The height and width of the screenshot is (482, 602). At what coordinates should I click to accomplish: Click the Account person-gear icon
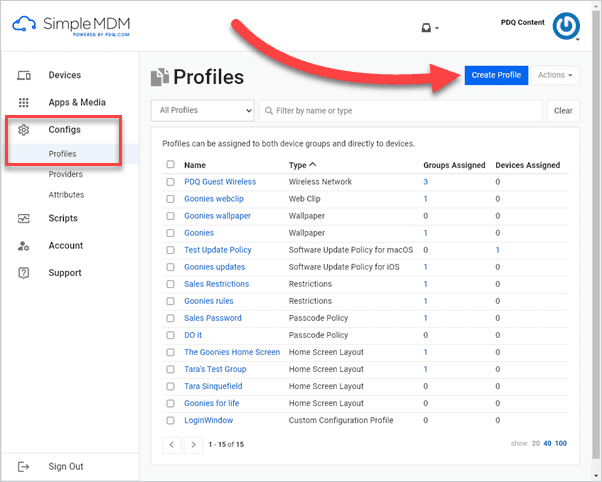[23, 246]
